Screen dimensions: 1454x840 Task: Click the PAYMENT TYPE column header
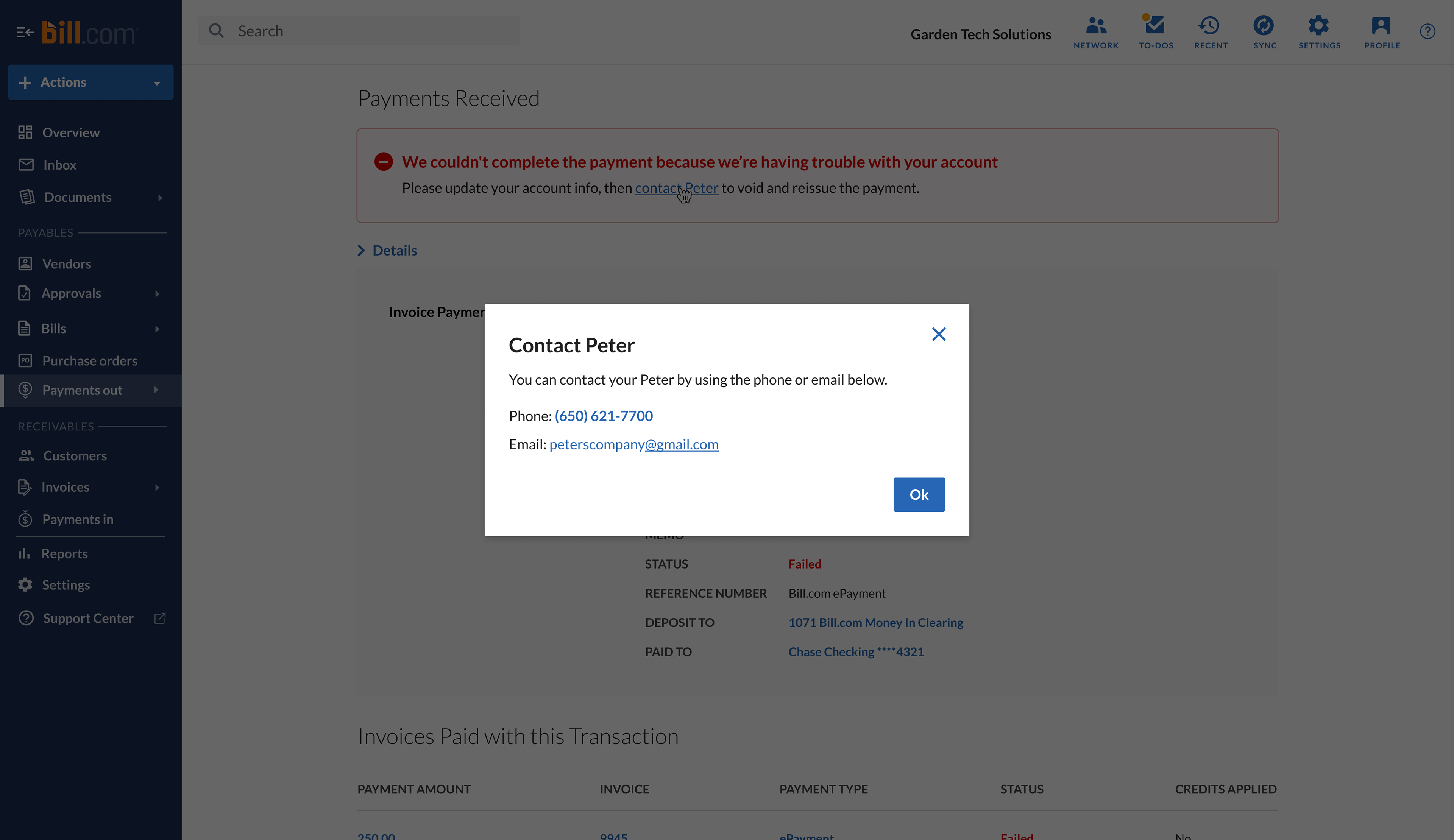pyautogui.click(x=823, y=789)
